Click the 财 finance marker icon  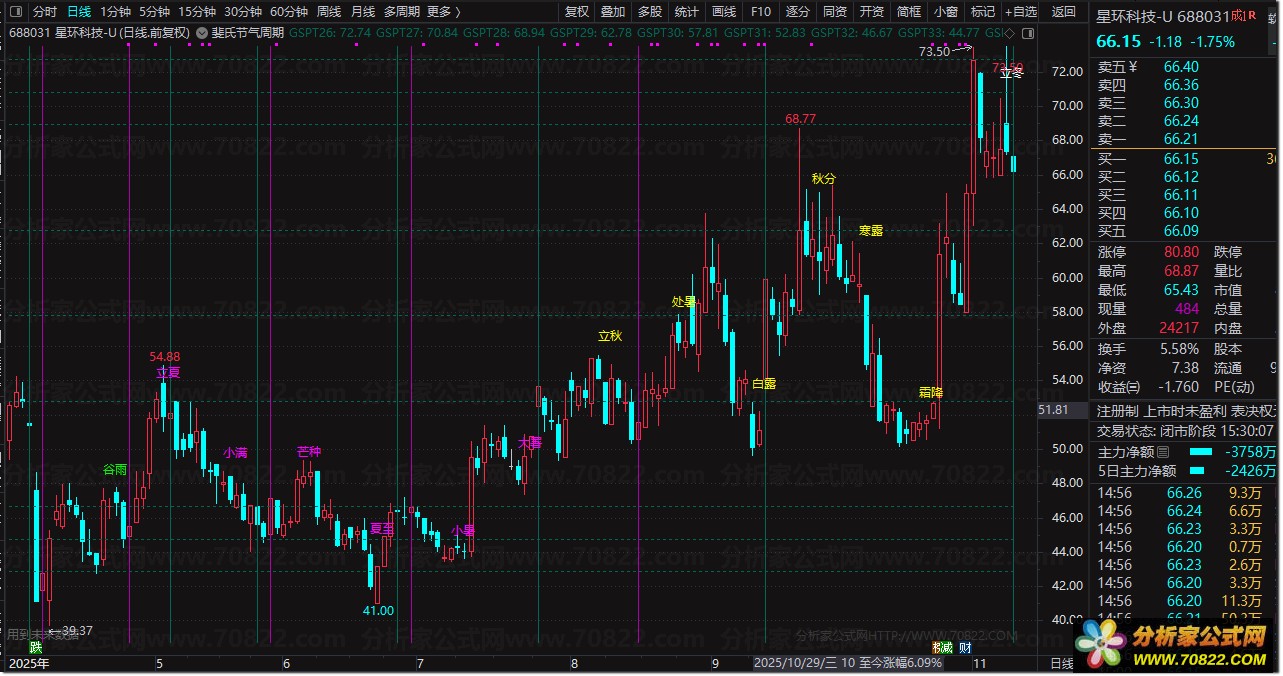[x=965, y=648]
